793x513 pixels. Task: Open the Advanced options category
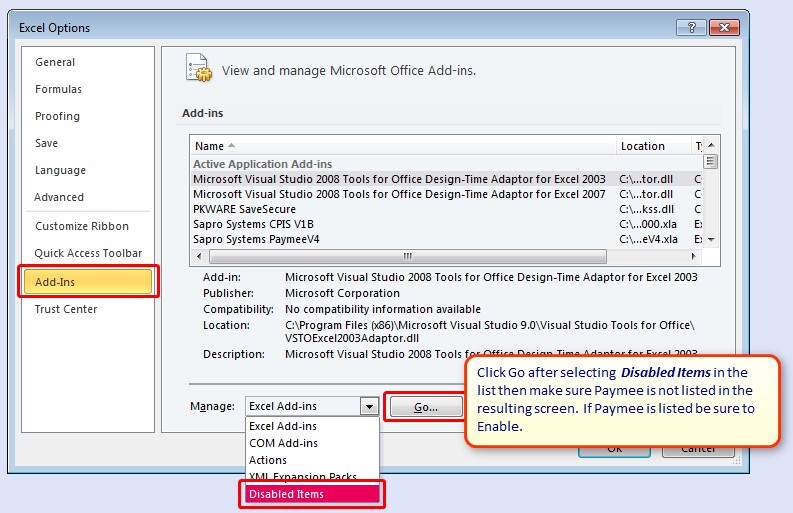(59, 197)
